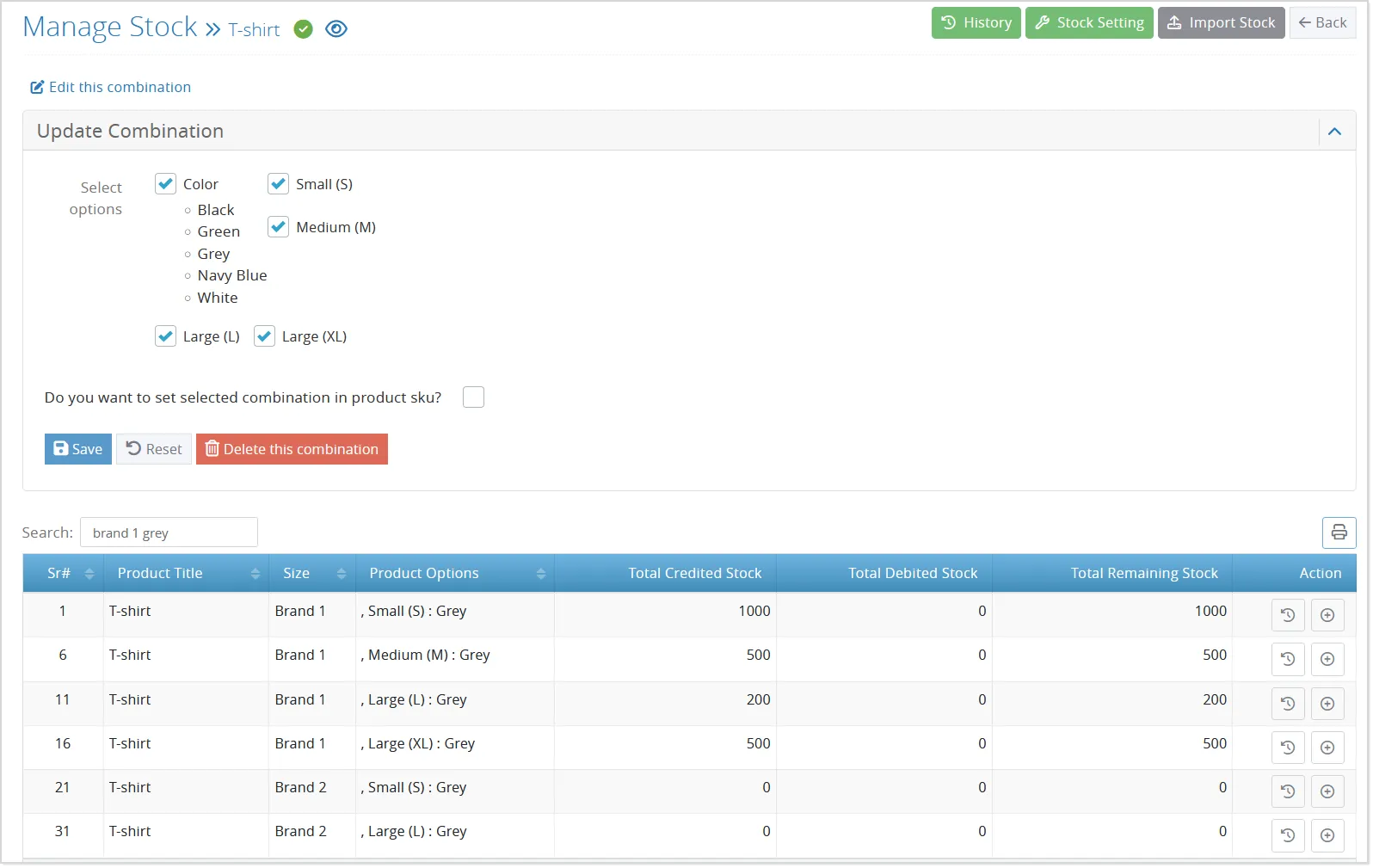Screen dimensions: 1373x868
Task: Click the Navy Blue color option
Action: pos(232,275)
